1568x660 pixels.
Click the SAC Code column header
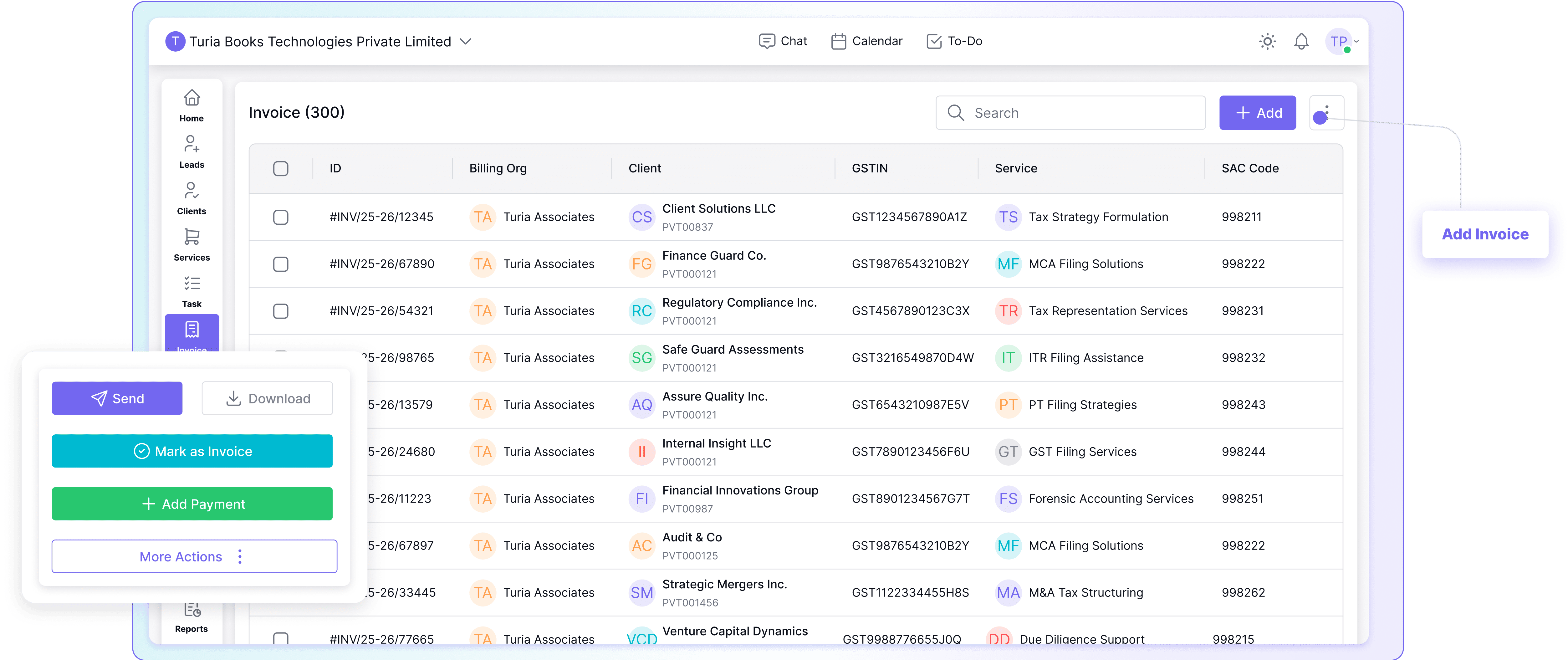pyautogui.click(x=1250, y=168)
